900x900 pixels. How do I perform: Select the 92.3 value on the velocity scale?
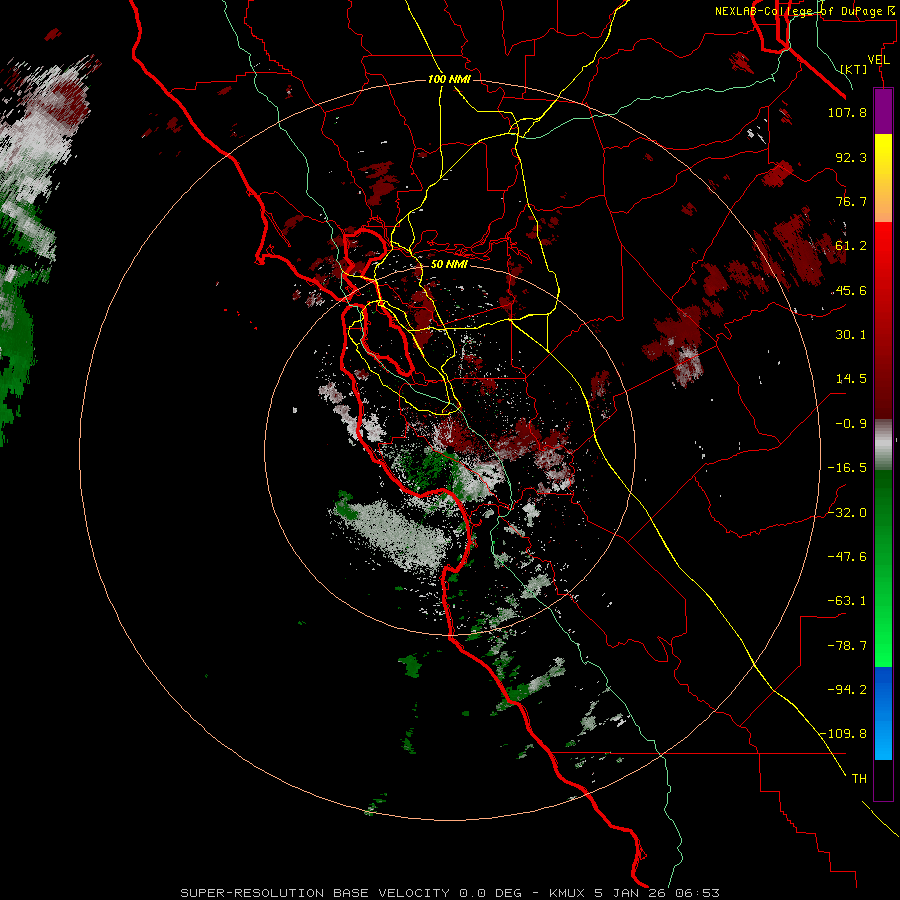click(851, 157)
